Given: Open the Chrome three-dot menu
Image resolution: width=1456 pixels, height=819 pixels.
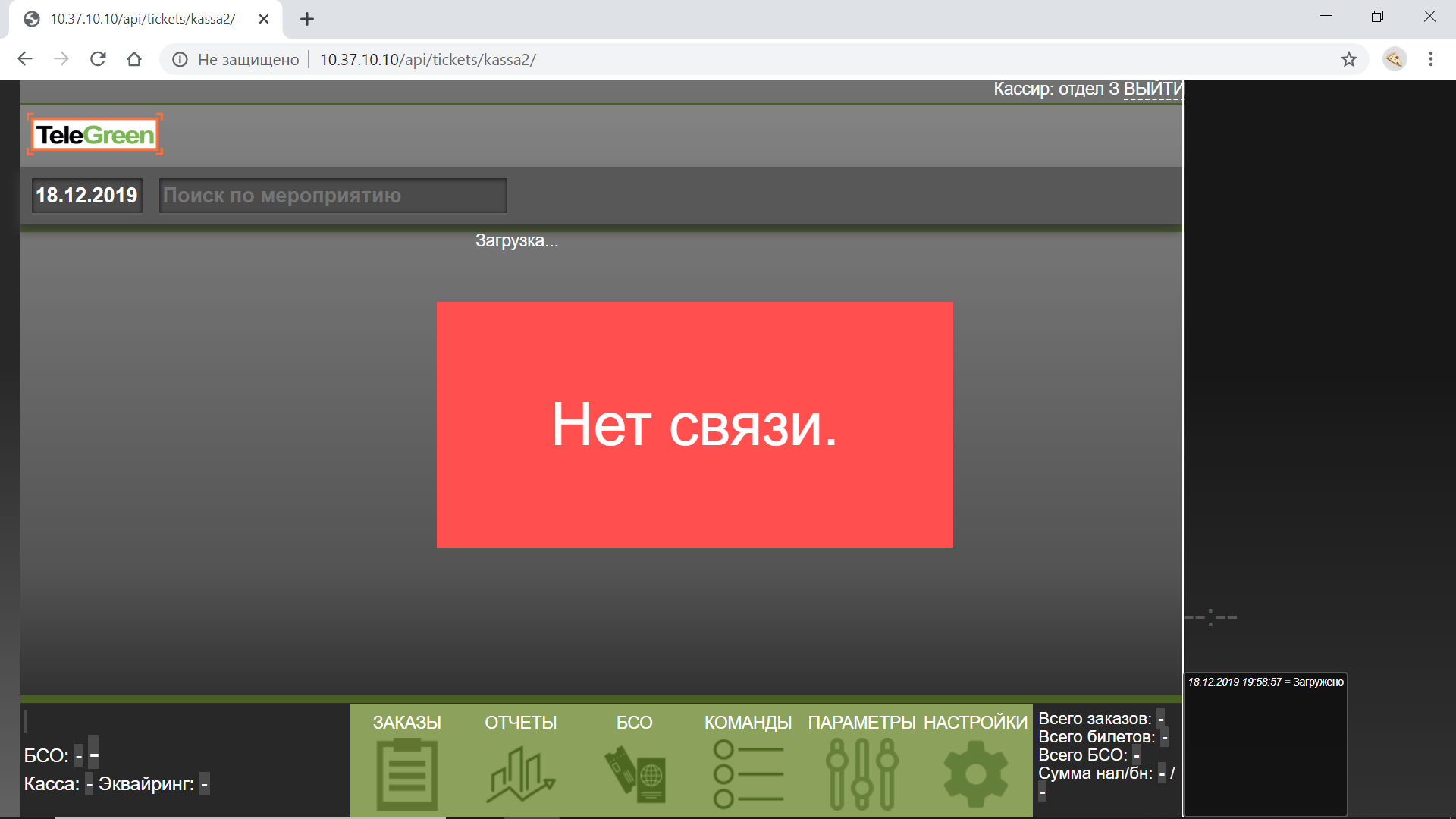Looking at the screenshot, I should (1430, 59).
